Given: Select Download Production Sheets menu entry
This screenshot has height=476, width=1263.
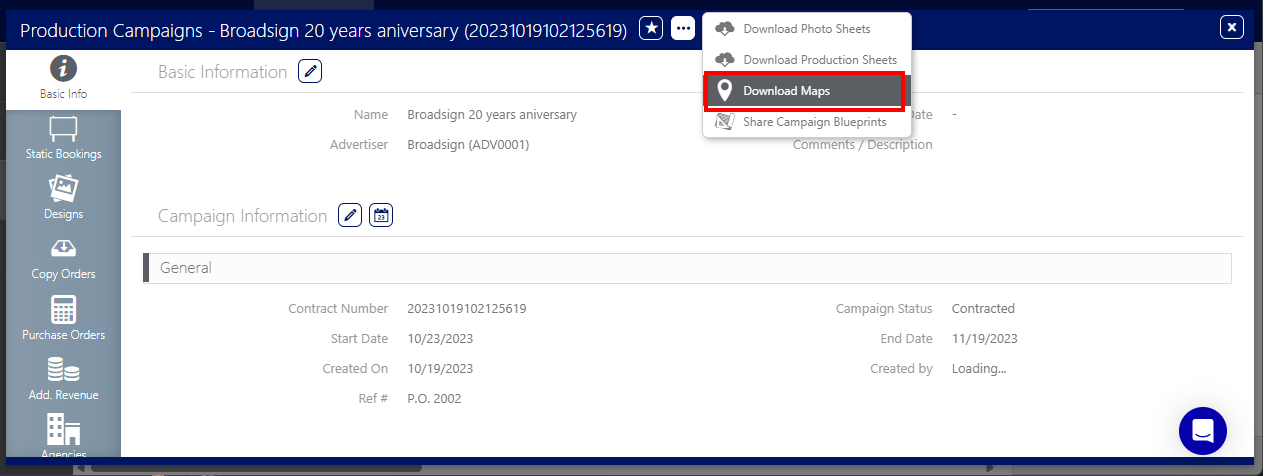Looking at the screenshot, I should click(x=807, y=60).
